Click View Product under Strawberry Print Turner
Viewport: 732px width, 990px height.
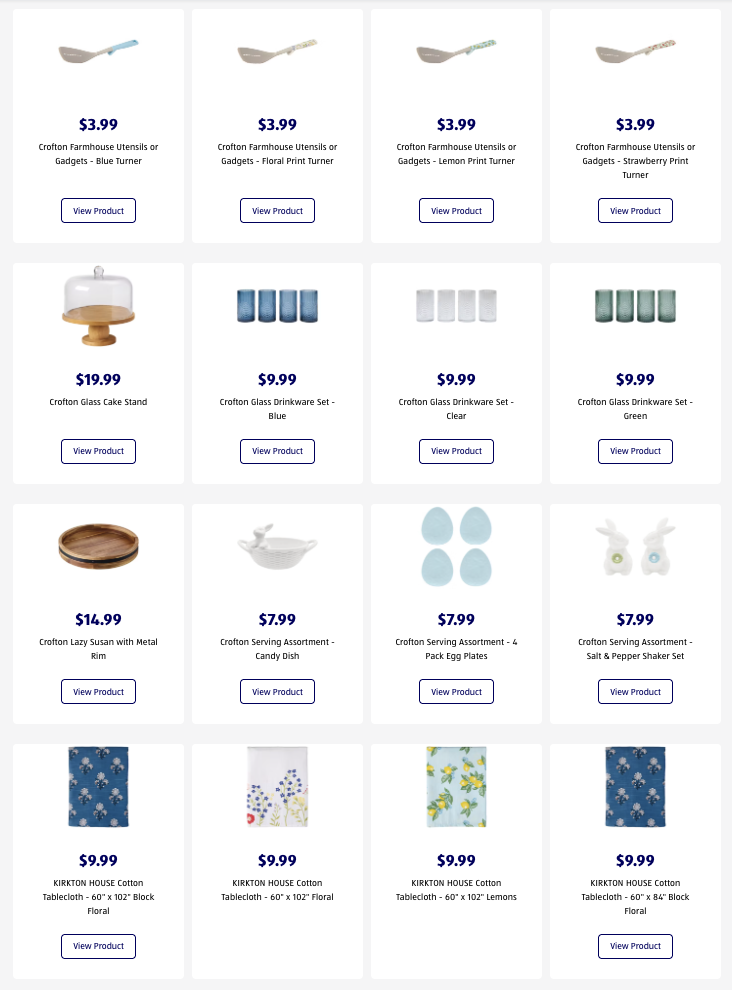click(635, 211)
